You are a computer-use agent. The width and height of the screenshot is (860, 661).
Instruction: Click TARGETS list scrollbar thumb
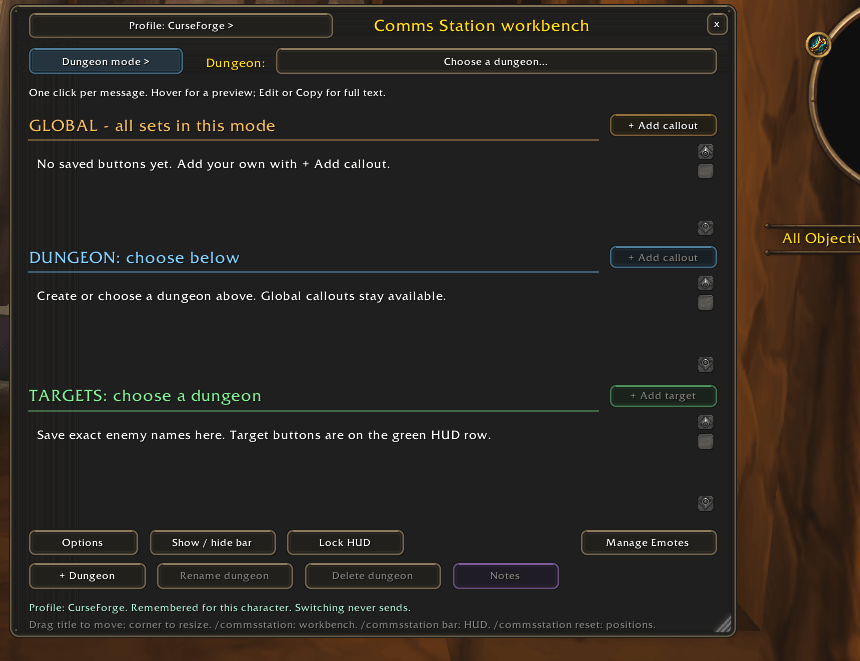point(705,442)
